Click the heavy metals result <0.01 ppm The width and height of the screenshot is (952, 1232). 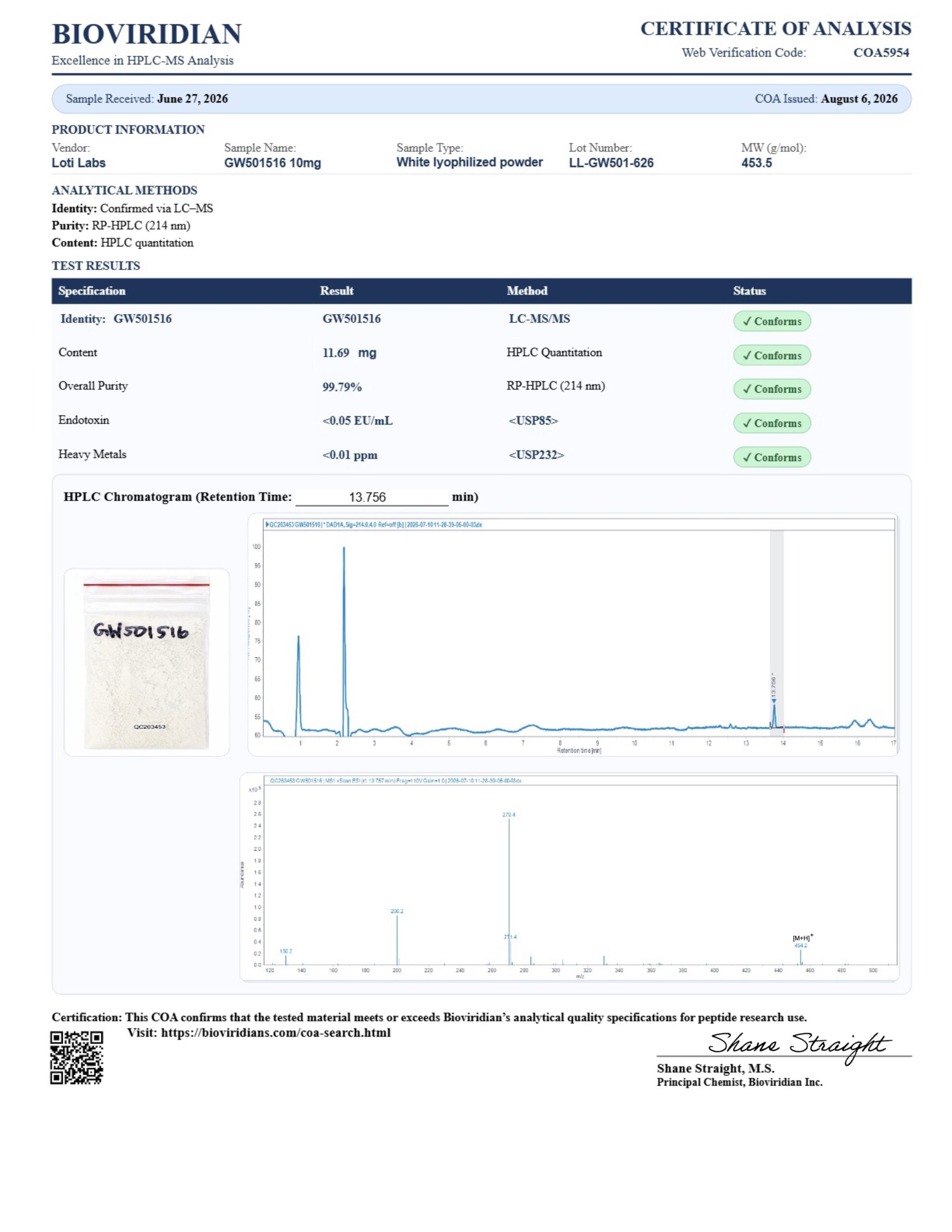350,455
